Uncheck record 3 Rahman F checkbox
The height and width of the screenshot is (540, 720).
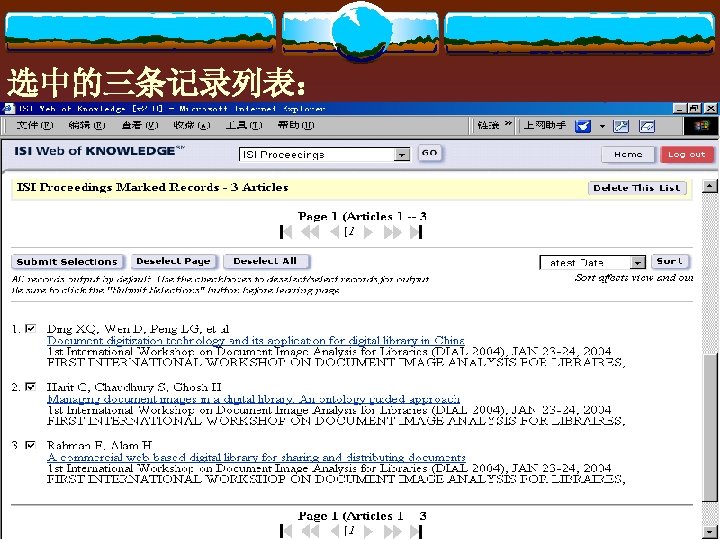pyautogui.click(x=30, y=445)
